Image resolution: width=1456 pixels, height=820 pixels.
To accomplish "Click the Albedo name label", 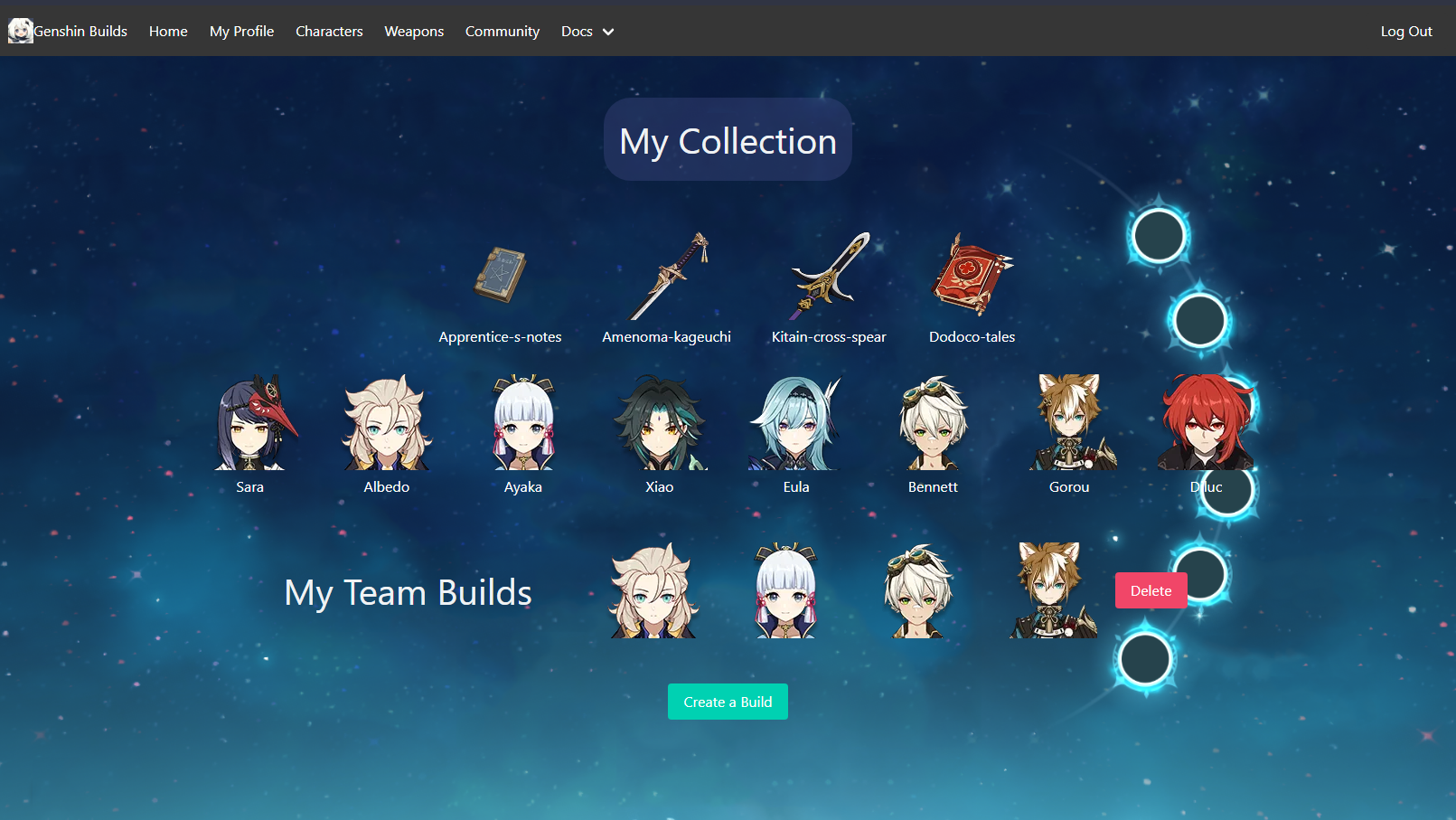I will point(387,486).
